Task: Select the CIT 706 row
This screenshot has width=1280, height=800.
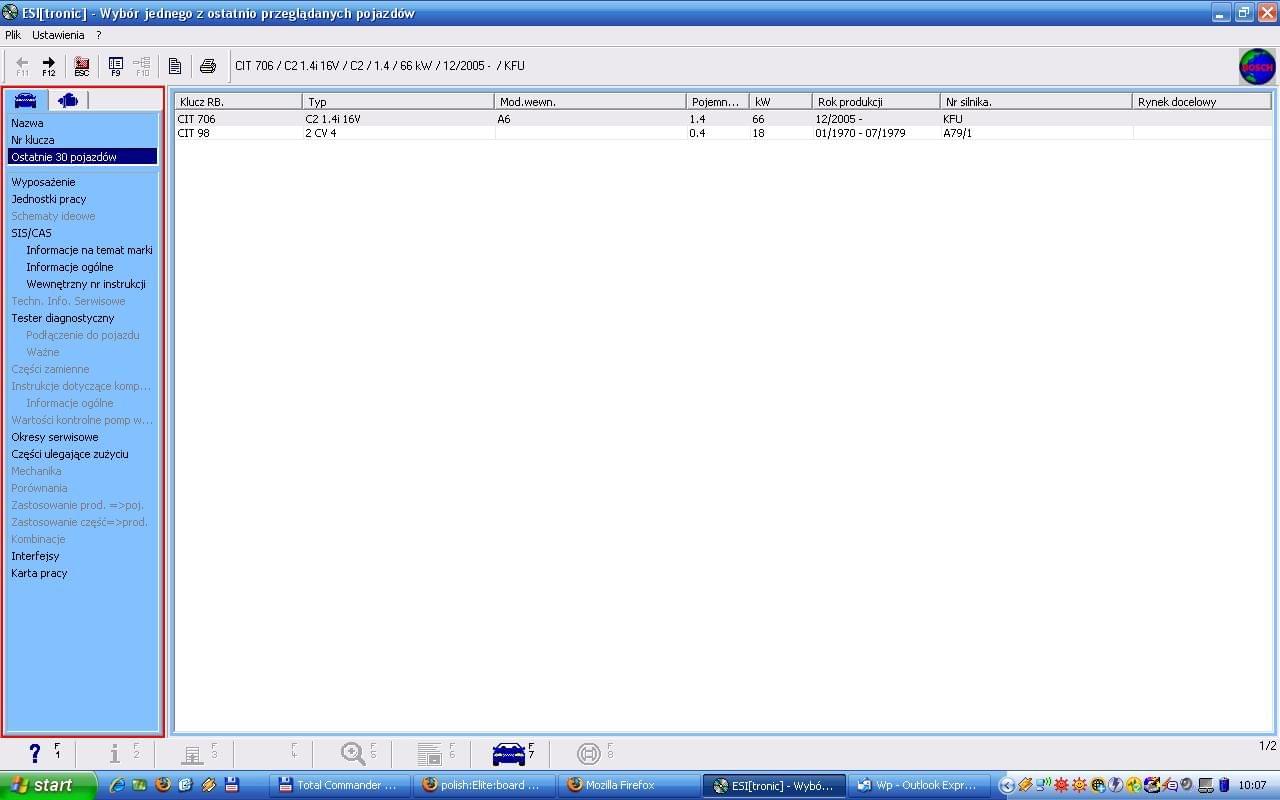Action: click(722, 119)
